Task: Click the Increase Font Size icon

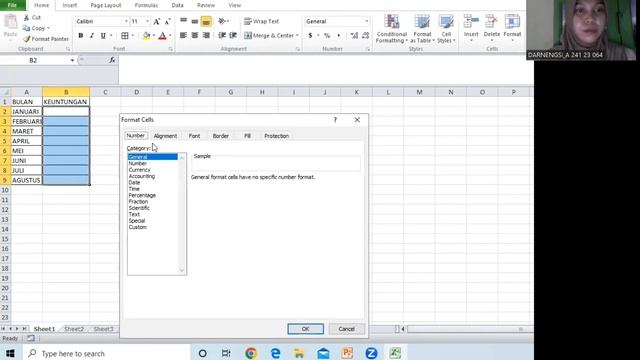Action: click(157, 21)
